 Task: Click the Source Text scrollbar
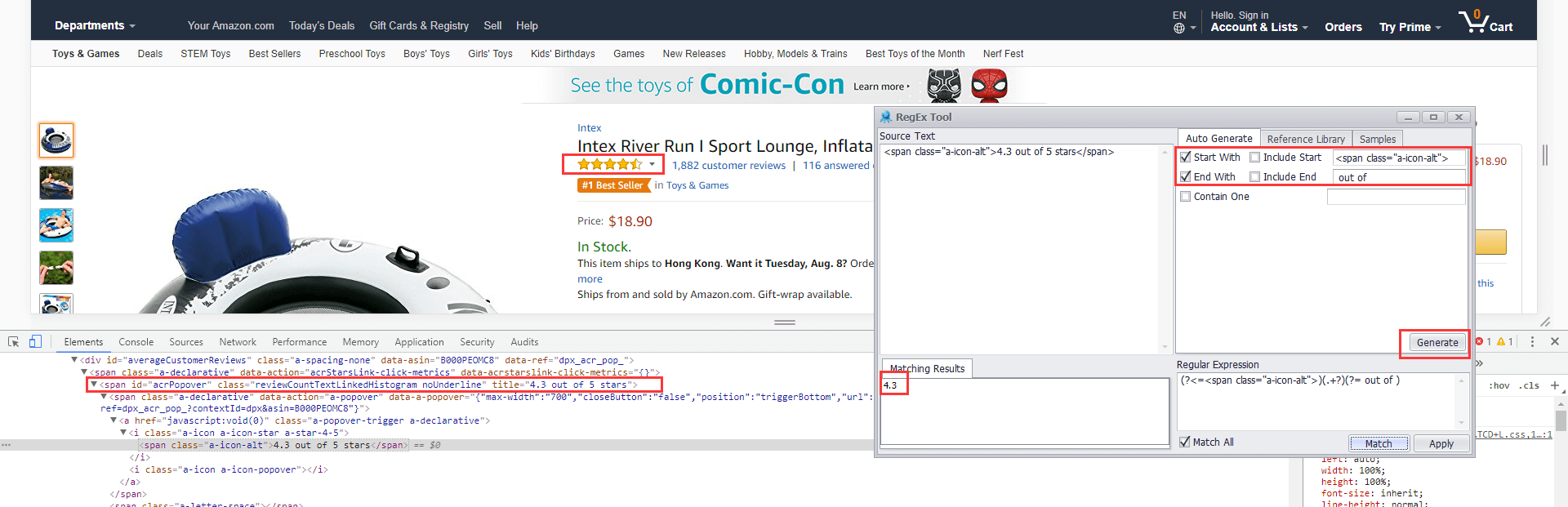pyautogui.click(x=1165, y=248)
